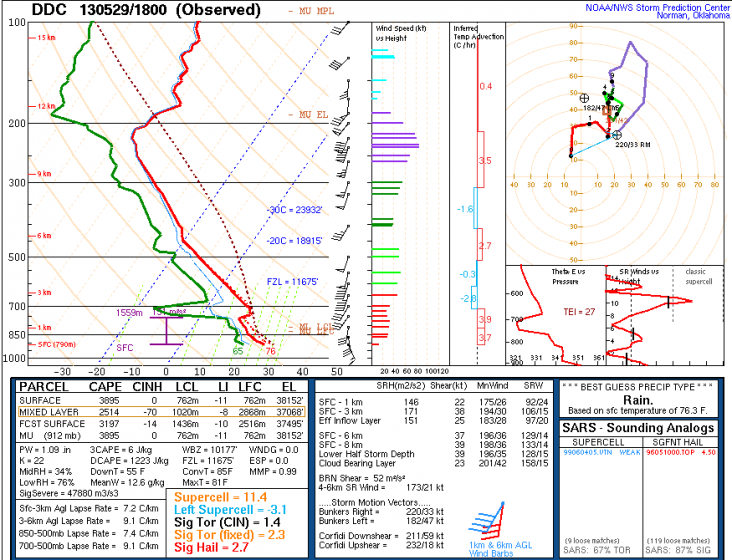Image resolution: width=732 pixels, height=560 pixels.
Task: Click the FZL = 11675' label on the skew-T
Action: (293, 282)
